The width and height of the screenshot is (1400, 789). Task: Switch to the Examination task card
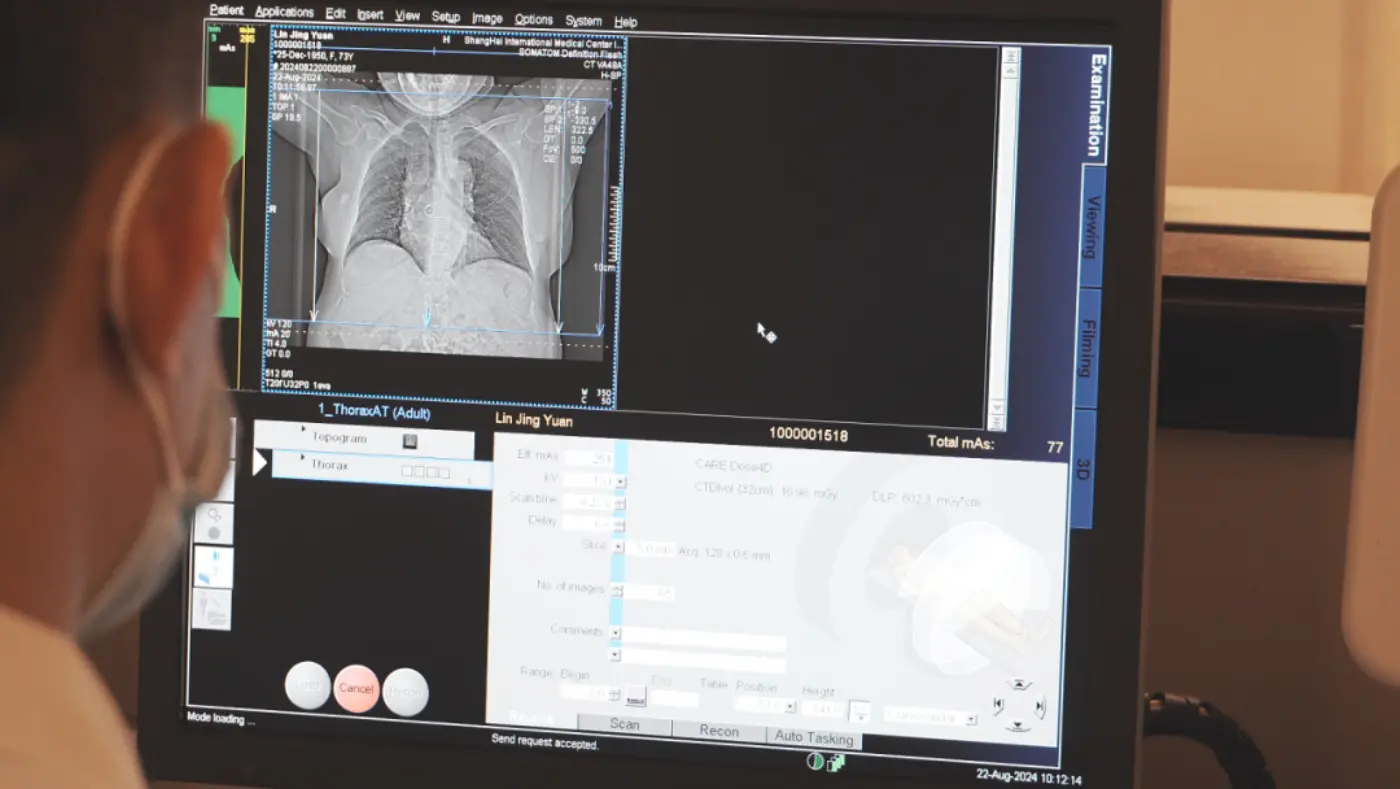pos(1097,103)
